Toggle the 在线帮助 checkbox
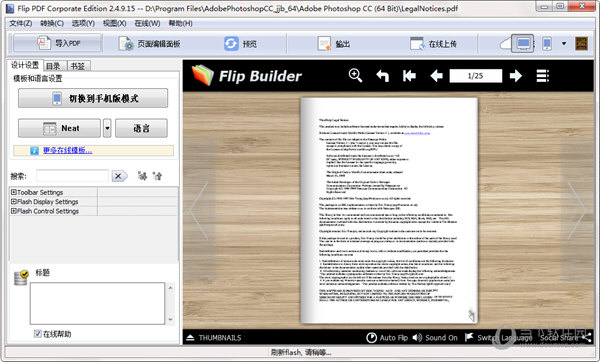Image resolution: width=600 pixels, height=362 pixels. point(38,334)
